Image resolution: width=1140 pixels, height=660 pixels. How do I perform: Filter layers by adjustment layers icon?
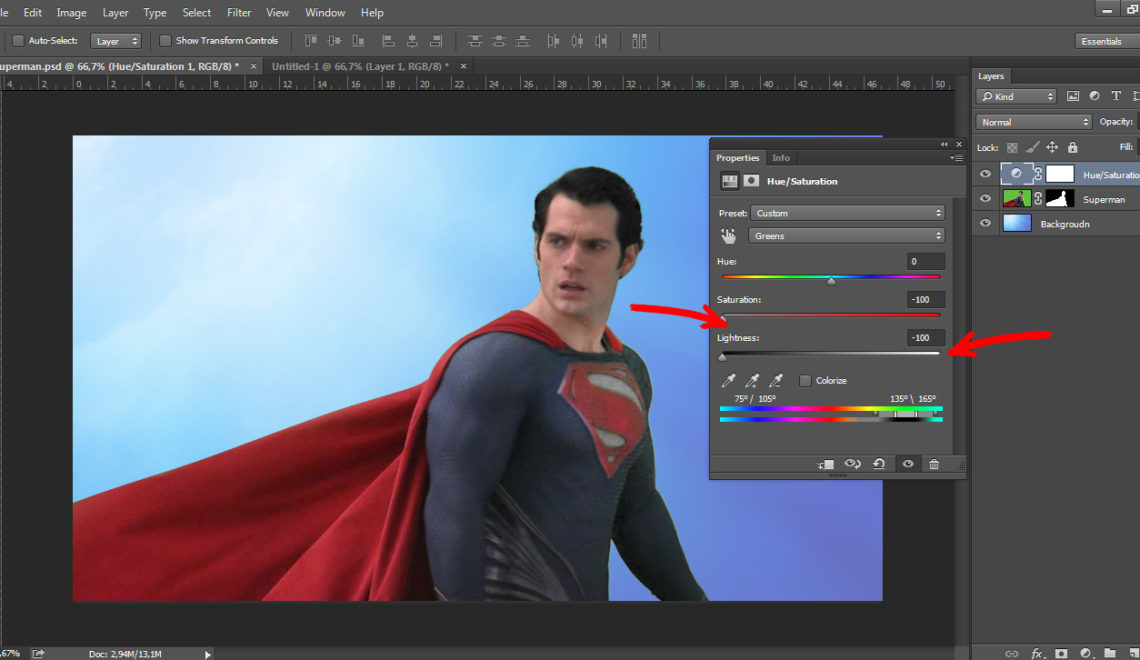[x=1094, y=96]
